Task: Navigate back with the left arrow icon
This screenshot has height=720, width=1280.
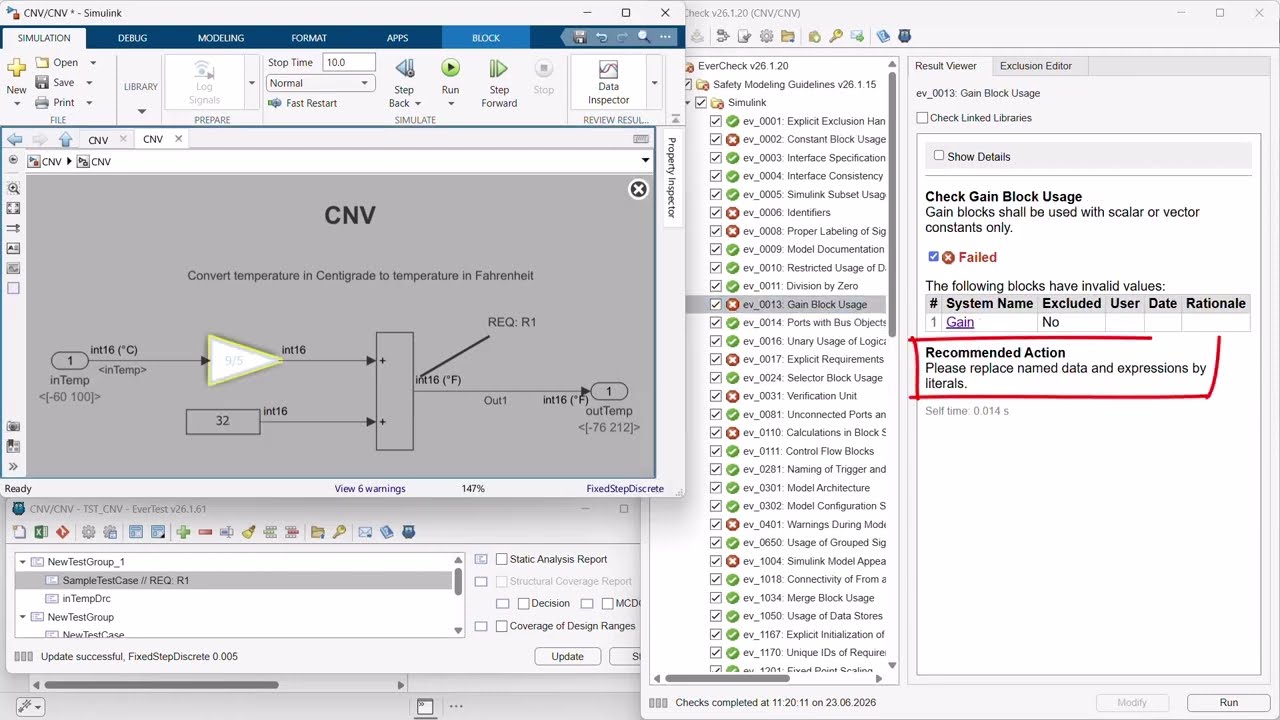Action: pos(14,139)
